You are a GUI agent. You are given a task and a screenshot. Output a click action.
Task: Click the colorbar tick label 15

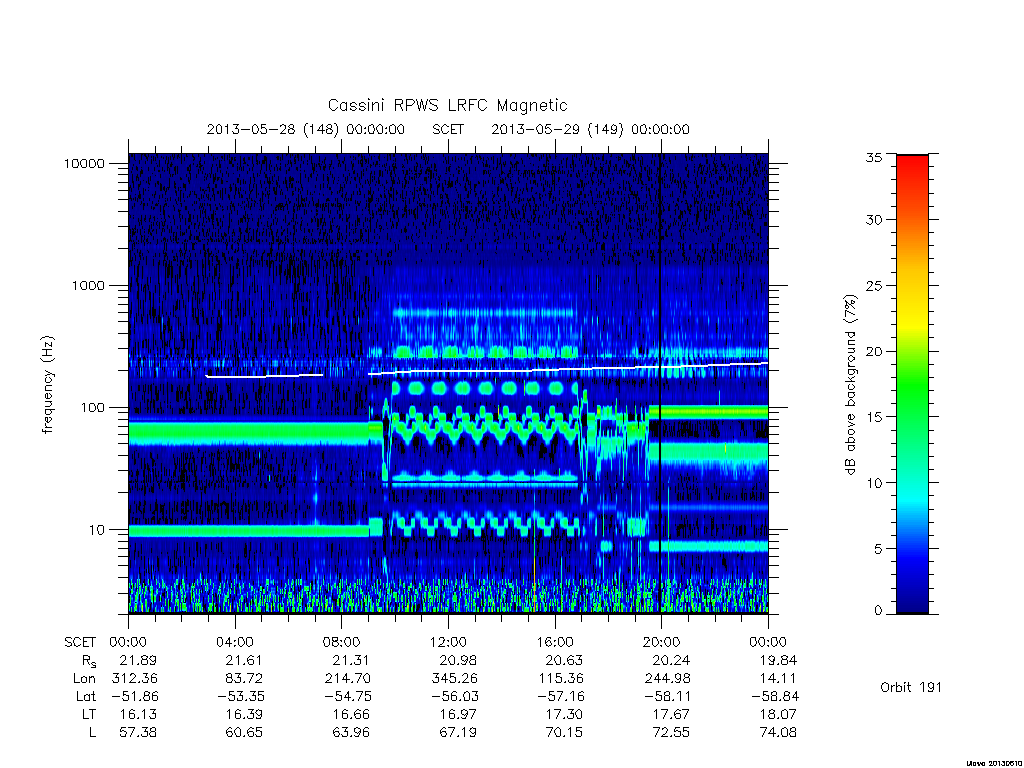[x=874, y=417]
